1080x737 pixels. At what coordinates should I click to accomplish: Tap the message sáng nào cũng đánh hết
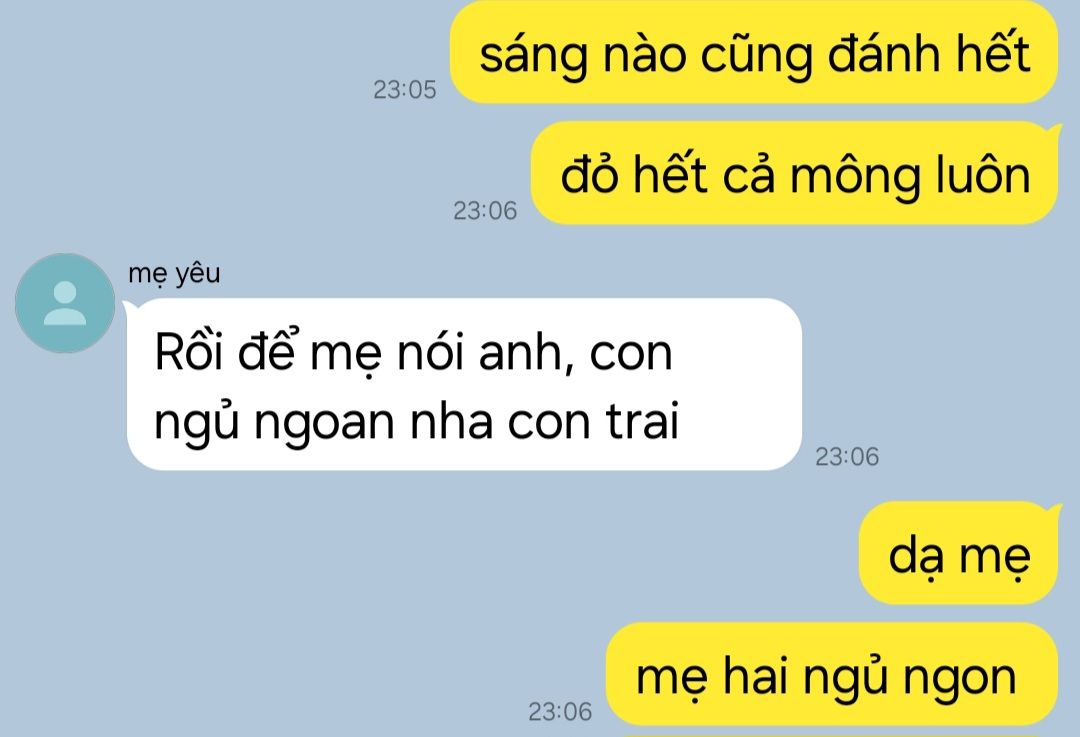754,53
